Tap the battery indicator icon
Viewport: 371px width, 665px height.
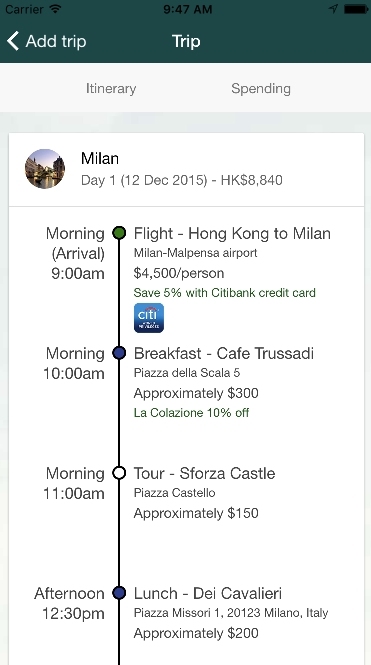[355, 9]
